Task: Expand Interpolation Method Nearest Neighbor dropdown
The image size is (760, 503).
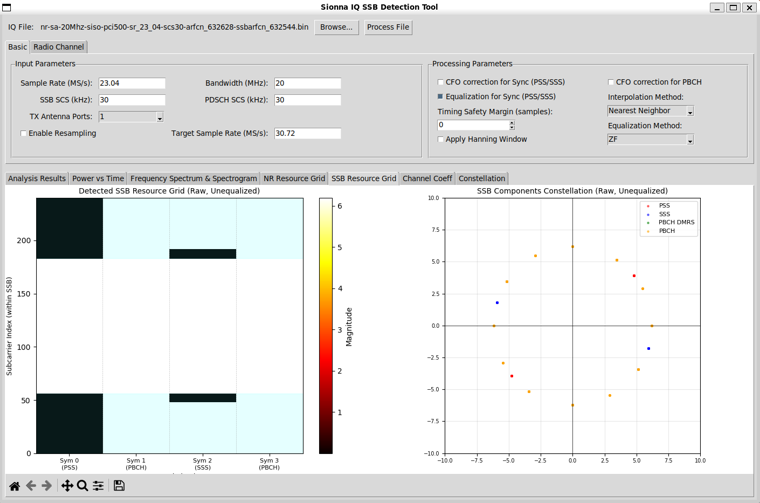Action: [650, 111]
